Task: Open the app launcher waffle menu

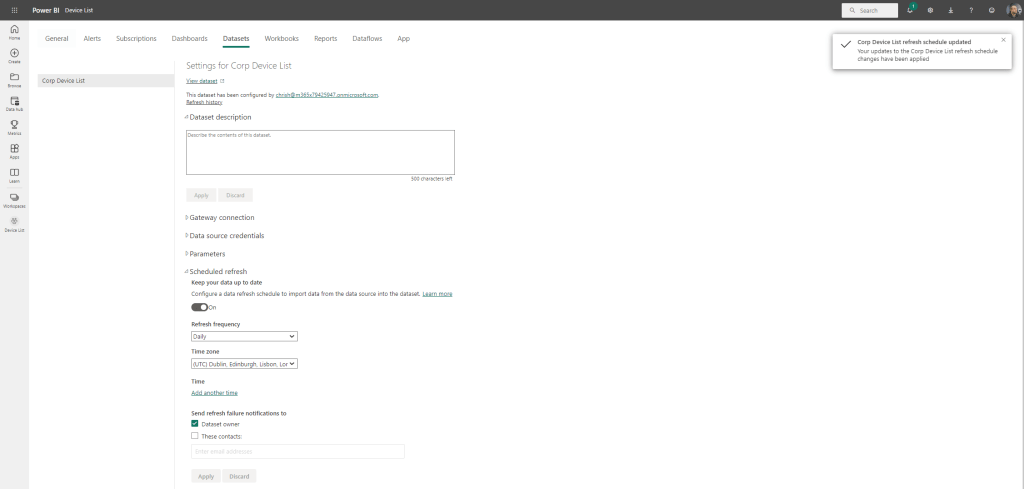Action: click(x=14, y=10)
